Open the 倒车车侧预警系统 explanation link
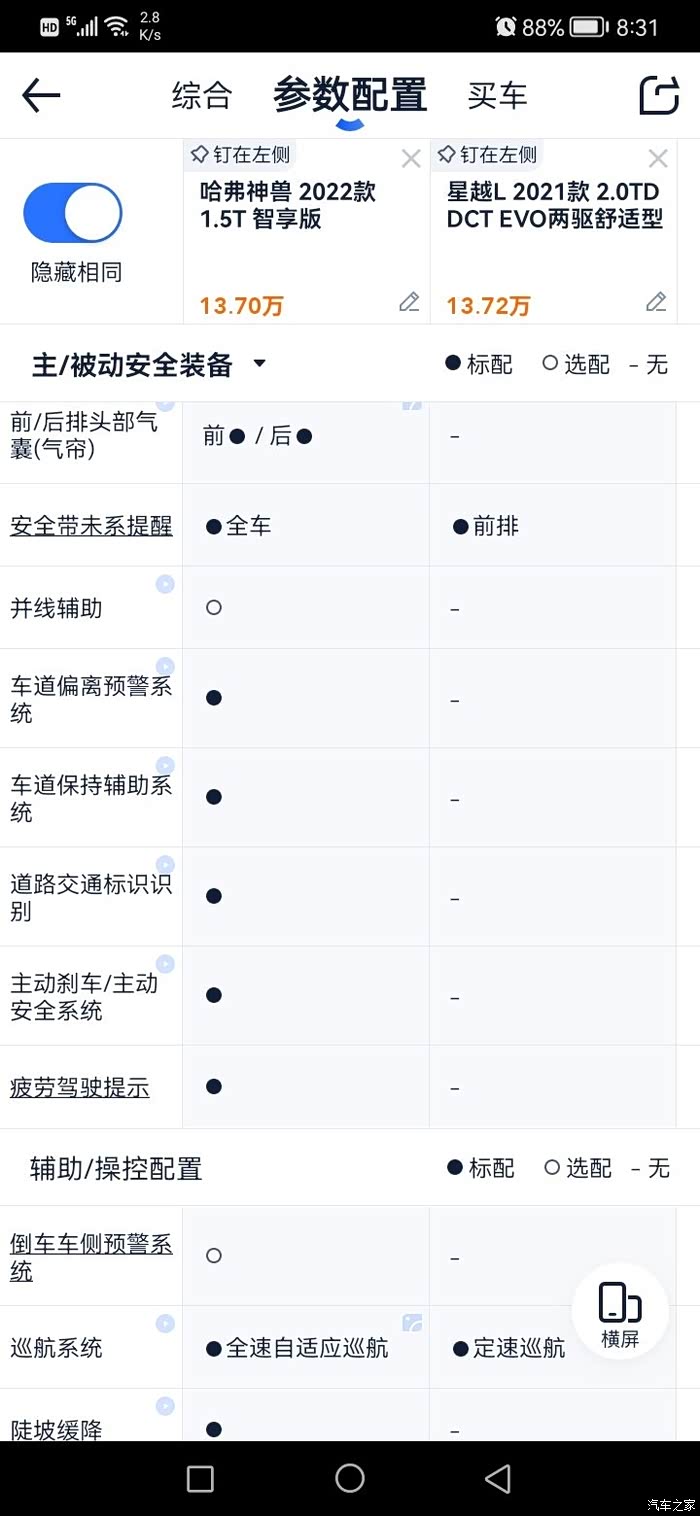Viewport: 700px width, 1516px height. point(91,1257)
